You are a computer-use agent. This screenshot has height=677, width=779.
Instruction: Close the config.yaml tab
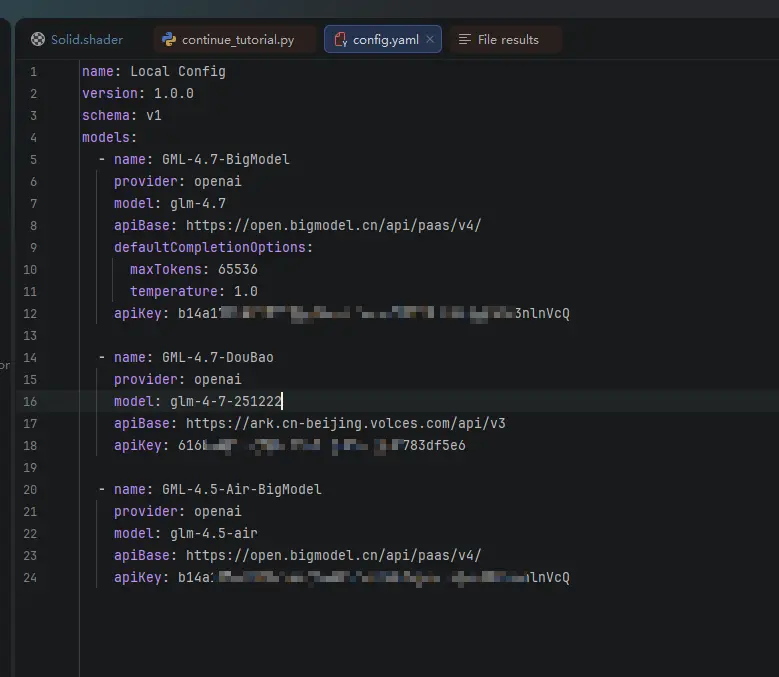tap(430, 39)
